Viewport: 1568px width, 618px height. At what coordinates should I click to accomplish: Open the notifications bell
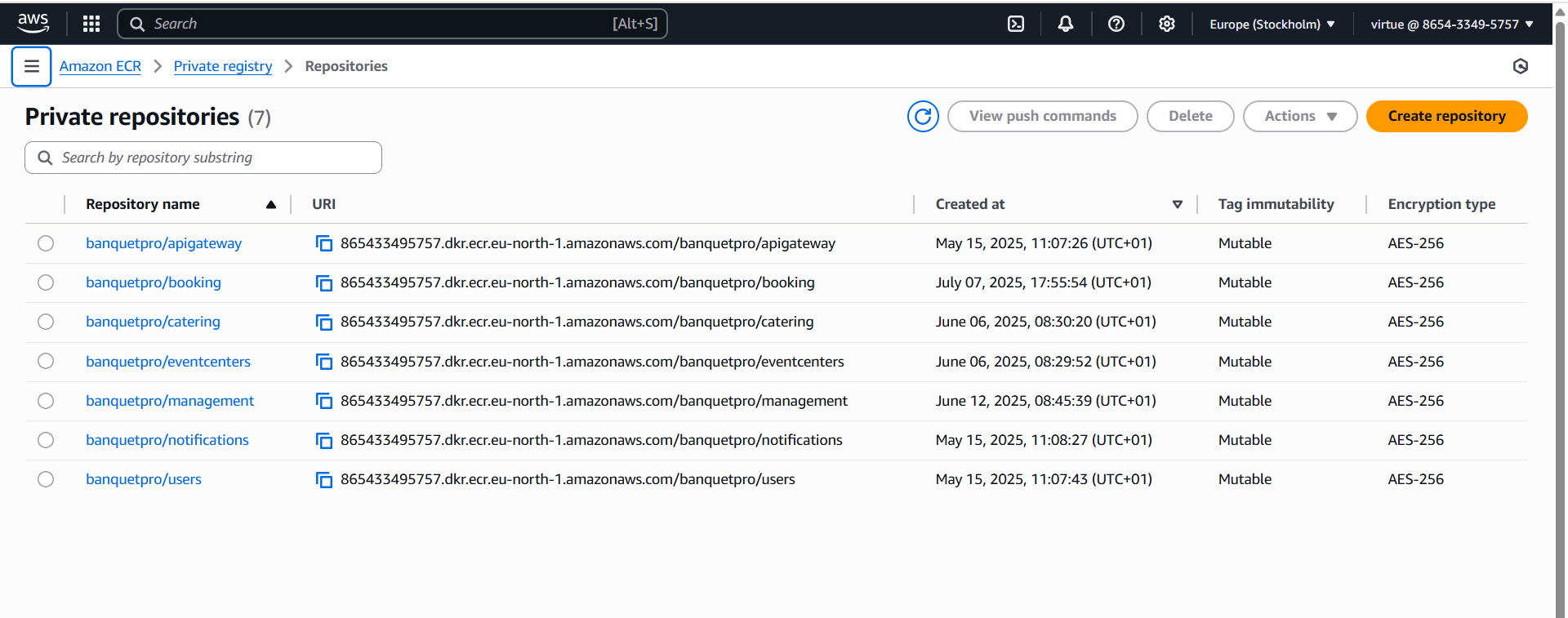(1065, 24)
